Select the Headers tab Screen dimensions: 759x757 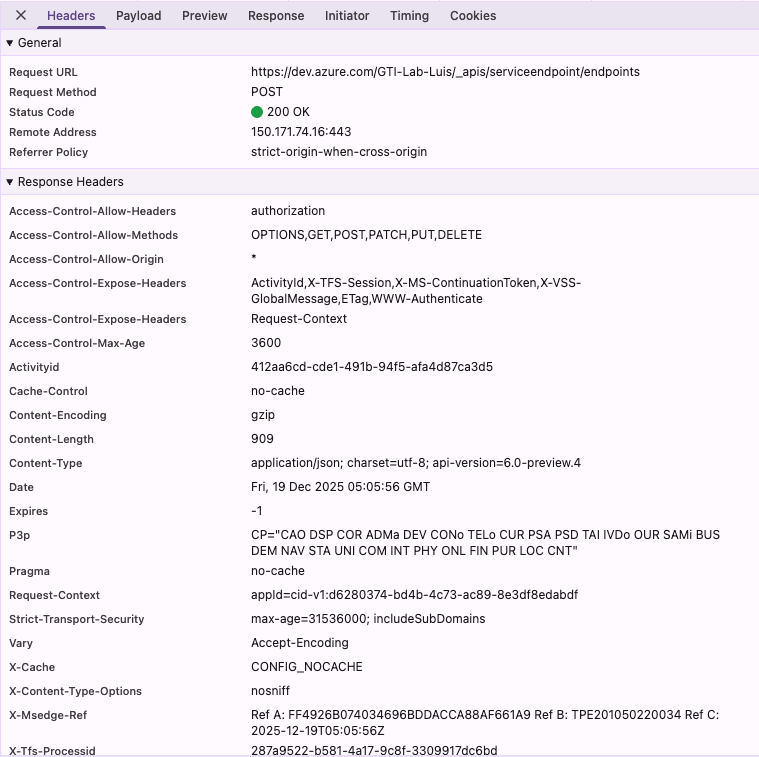71,15
